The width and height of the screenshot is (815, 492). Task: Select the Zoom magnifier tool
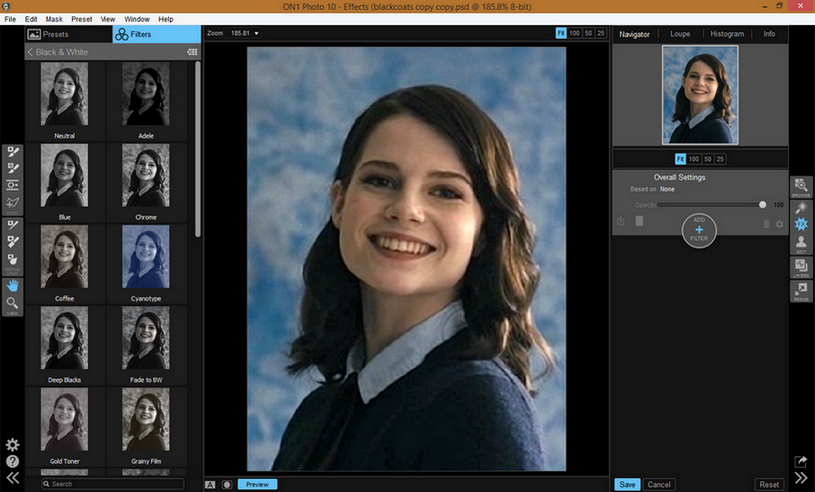pyautogui.click(x=12, y=303)
